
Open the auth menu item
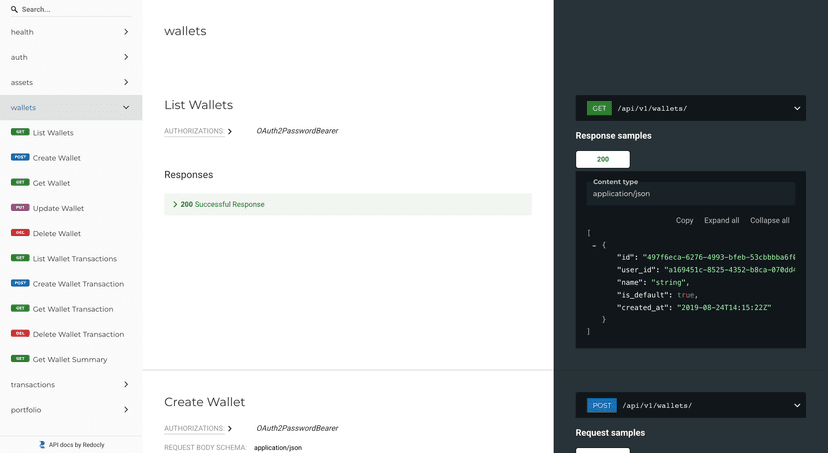click(71, 57)
